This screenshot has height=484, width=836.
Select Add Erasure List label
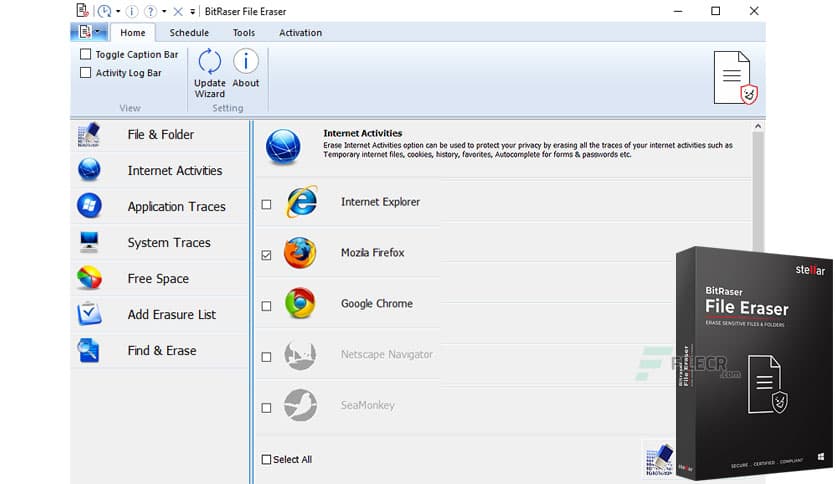pos(172,314)
